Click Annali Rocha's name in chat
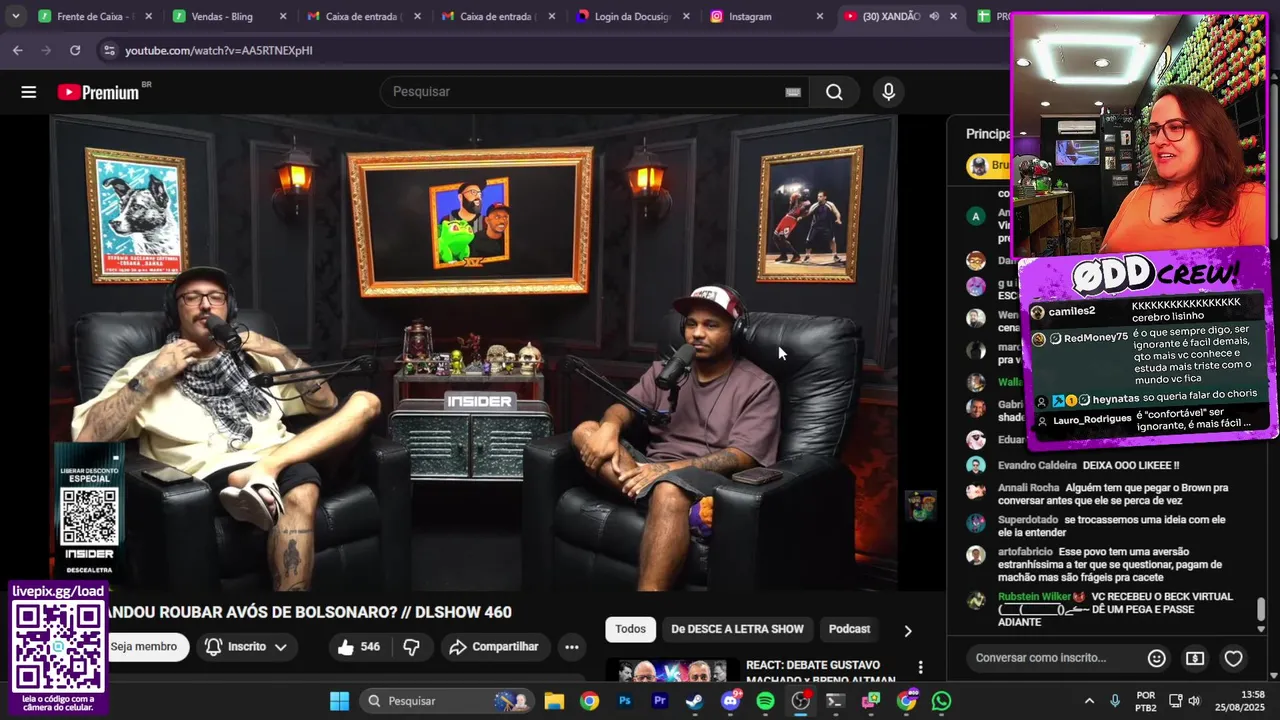 click(1028, 488)
